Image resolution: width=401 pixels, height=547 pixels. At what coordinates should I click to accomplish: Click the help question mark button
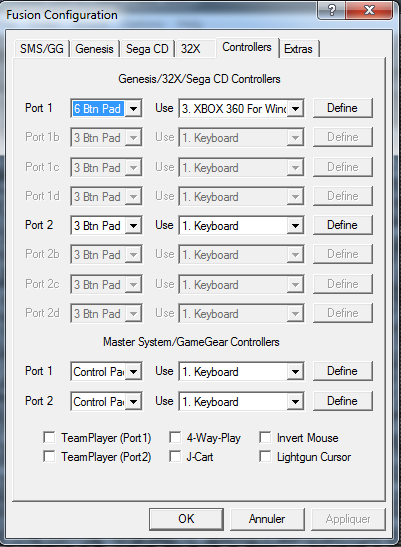click(x=332, y=10)
